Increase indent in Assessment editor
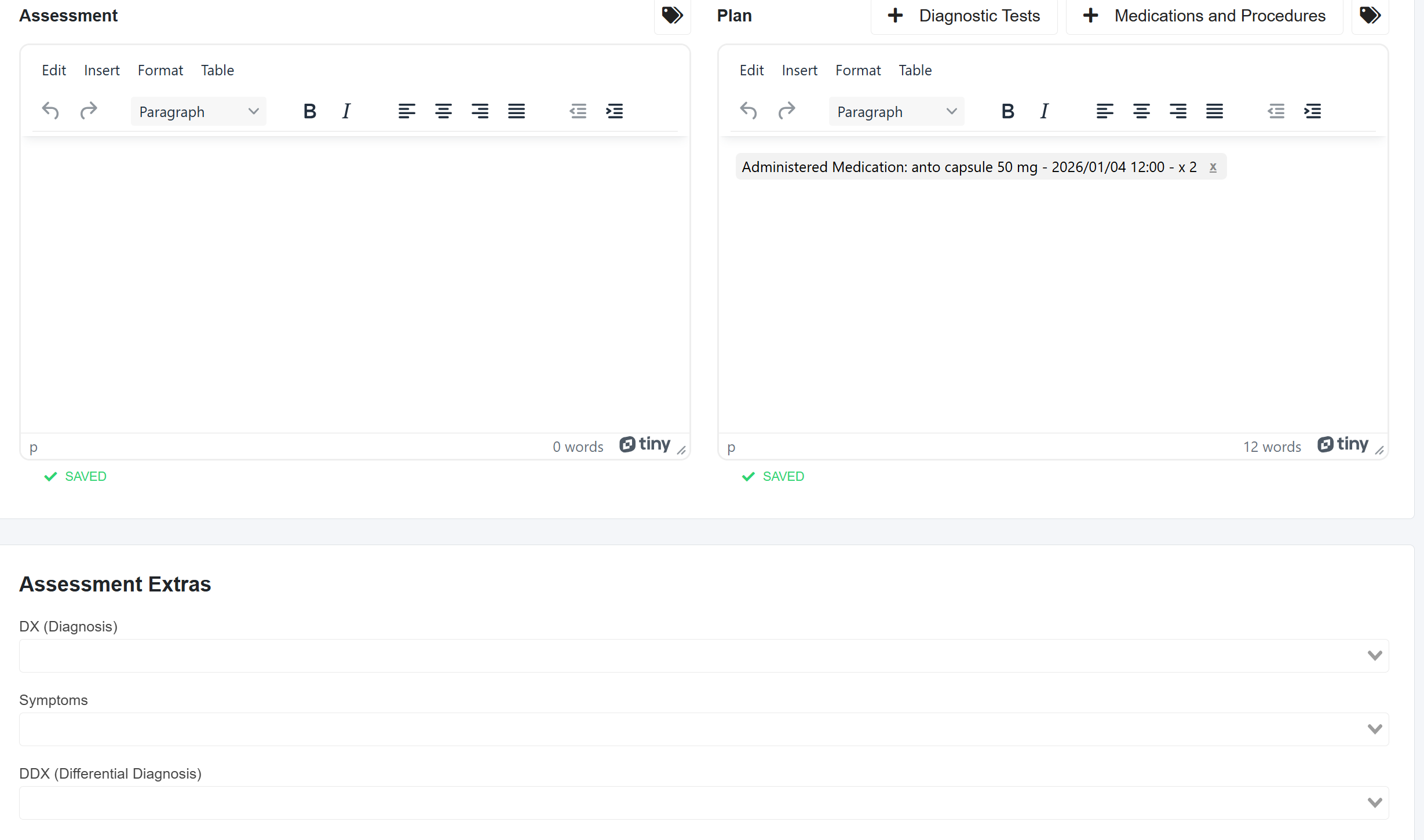The image size is (1424, 840). 614,111
